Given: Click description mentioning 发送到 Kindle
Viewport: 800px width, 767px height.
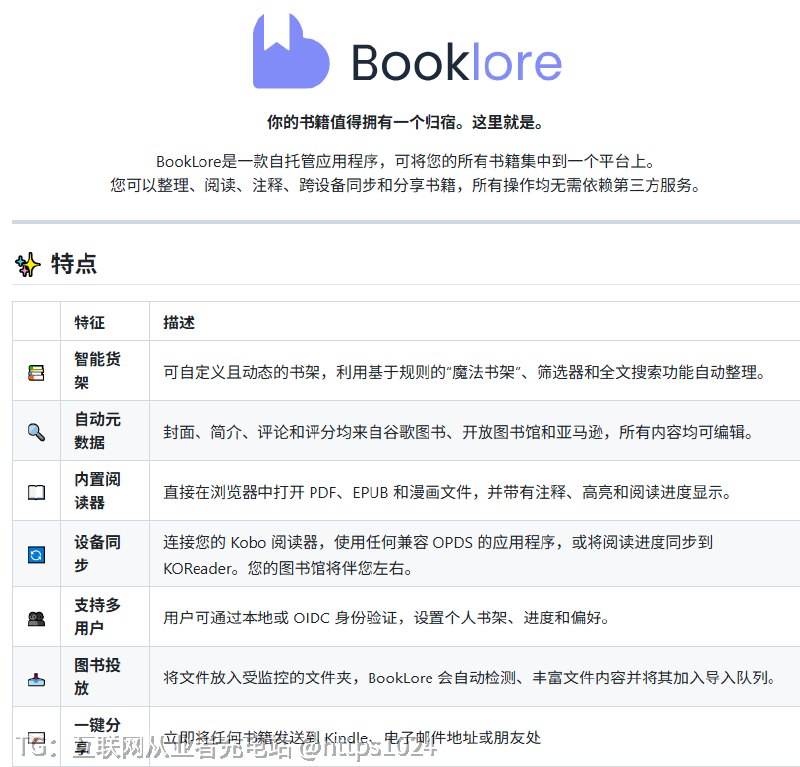Looking at the screenshot, I should [x=352, y=738].
